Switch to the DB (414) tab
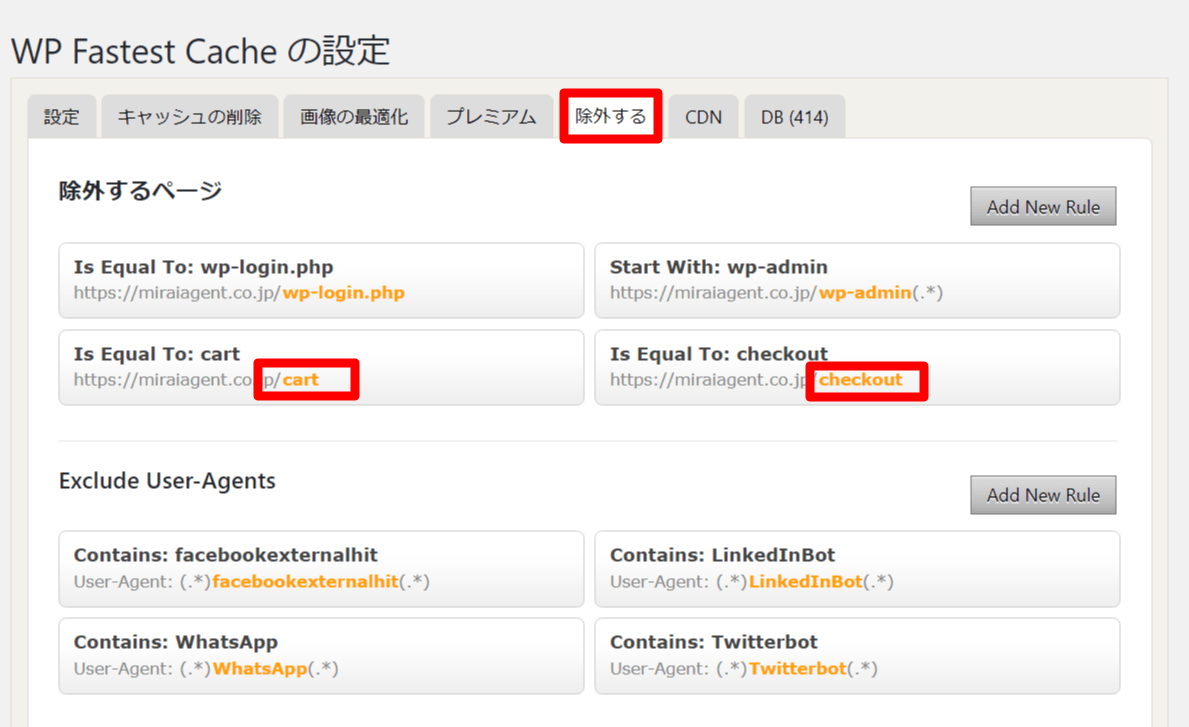 (x=794, y=117)
